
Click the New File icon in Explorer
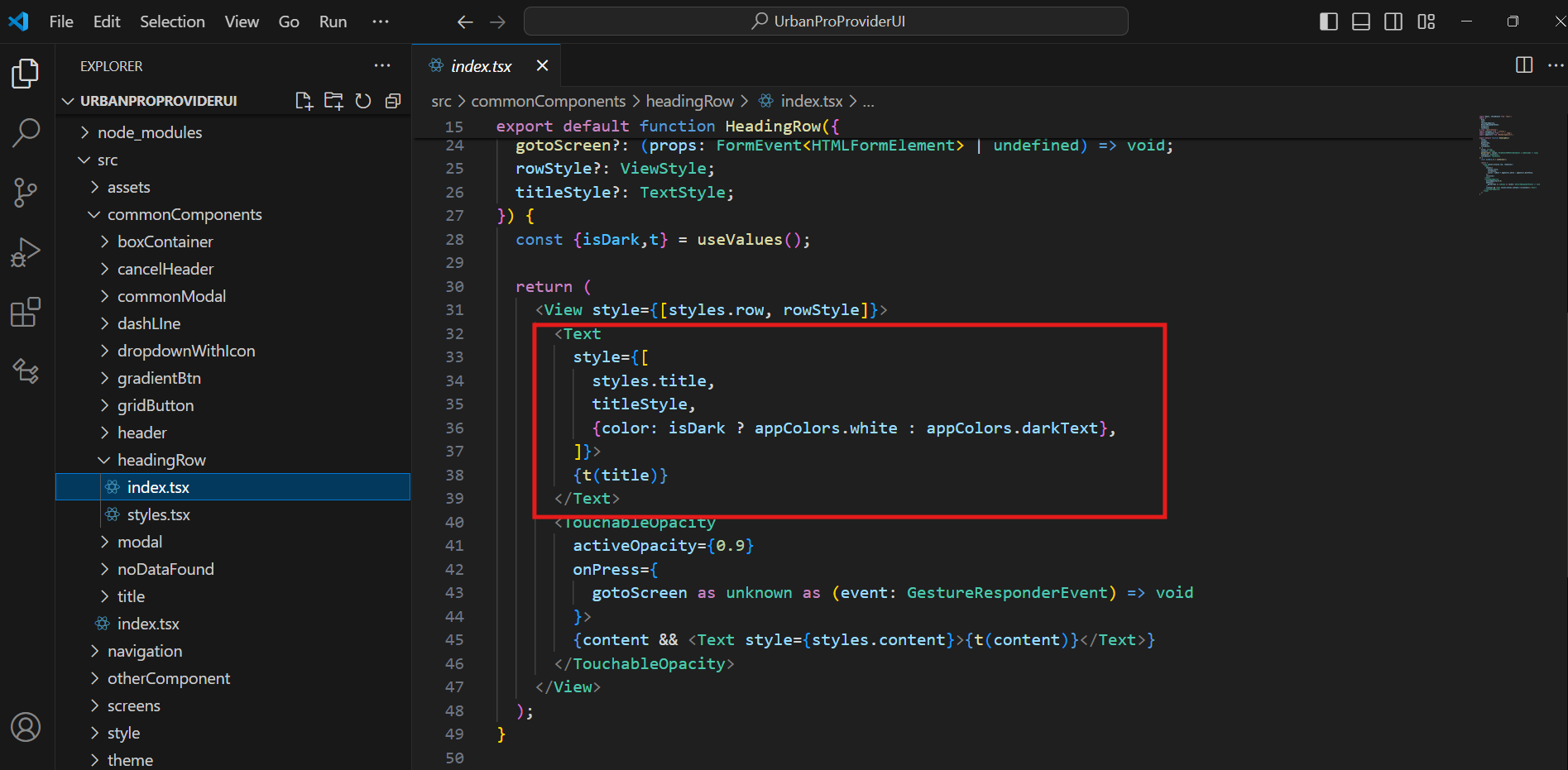point(304,101)
